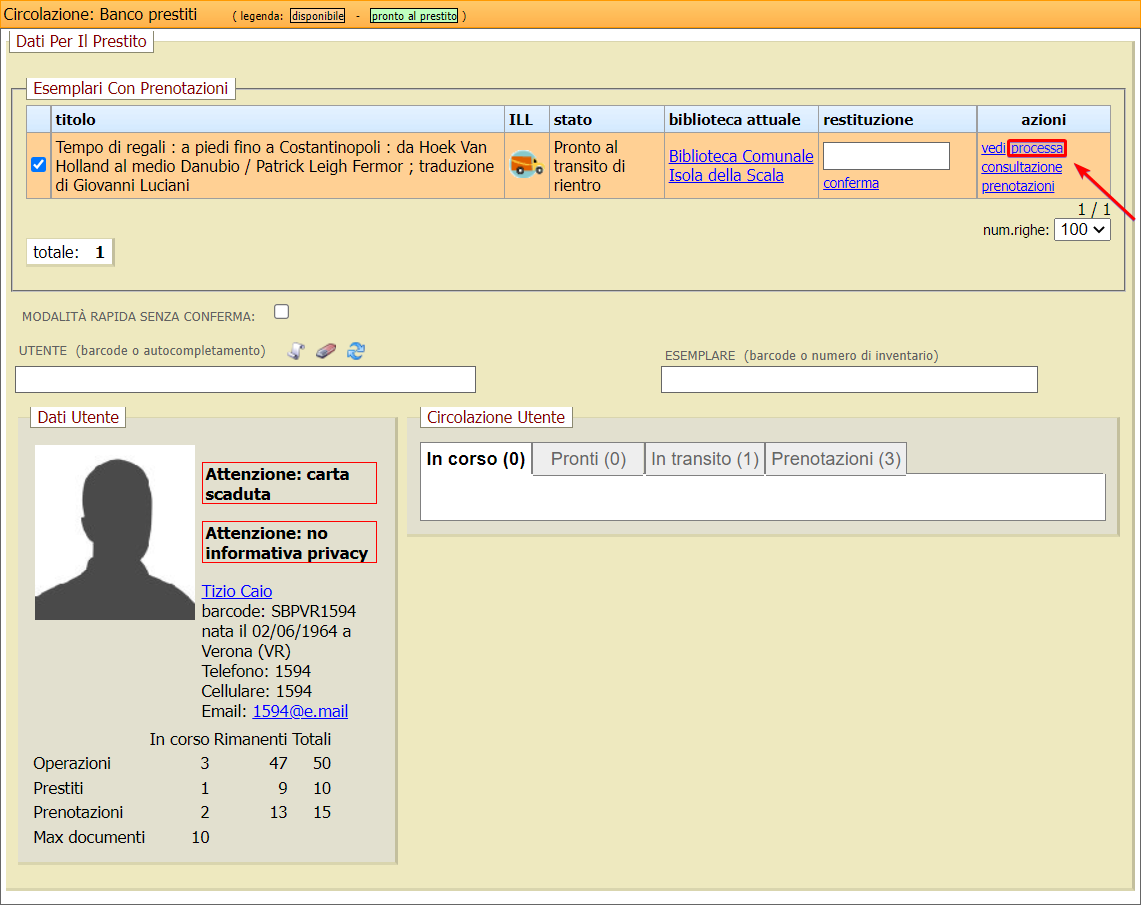The image size is (1141, 905).
Task: Click the vedi action link
Action: coord(993,148)
